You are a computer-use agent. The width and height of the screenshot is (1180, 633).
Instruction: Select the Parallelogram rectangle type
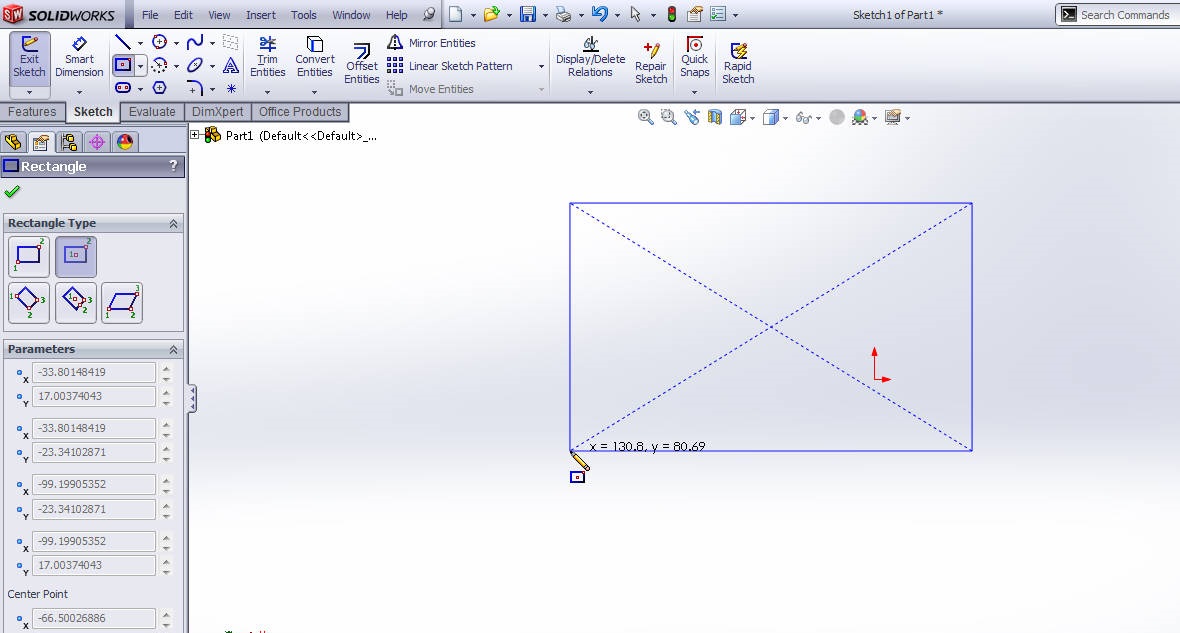tap(124, 303)
